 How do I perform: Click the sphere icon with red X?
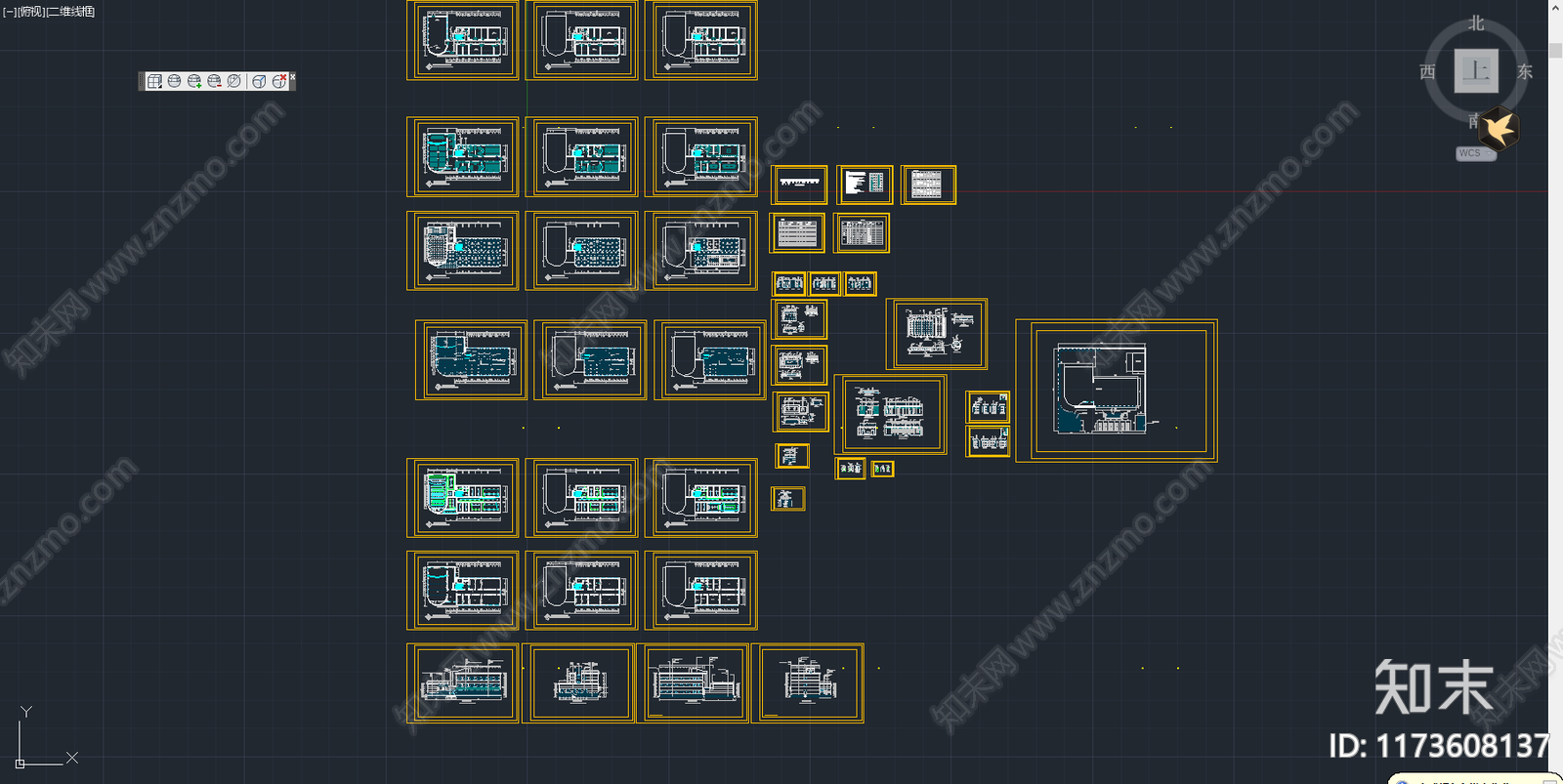[x=279, y=81]
